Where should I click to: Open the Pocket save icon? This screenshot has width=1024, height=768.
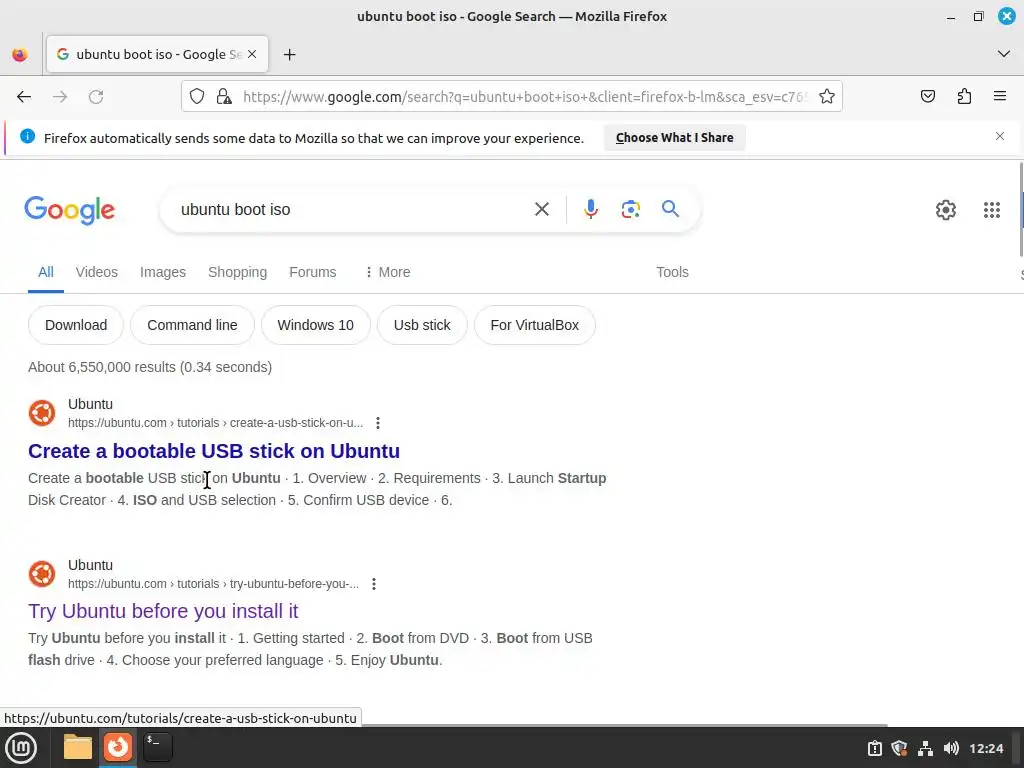tap(927, 97)
